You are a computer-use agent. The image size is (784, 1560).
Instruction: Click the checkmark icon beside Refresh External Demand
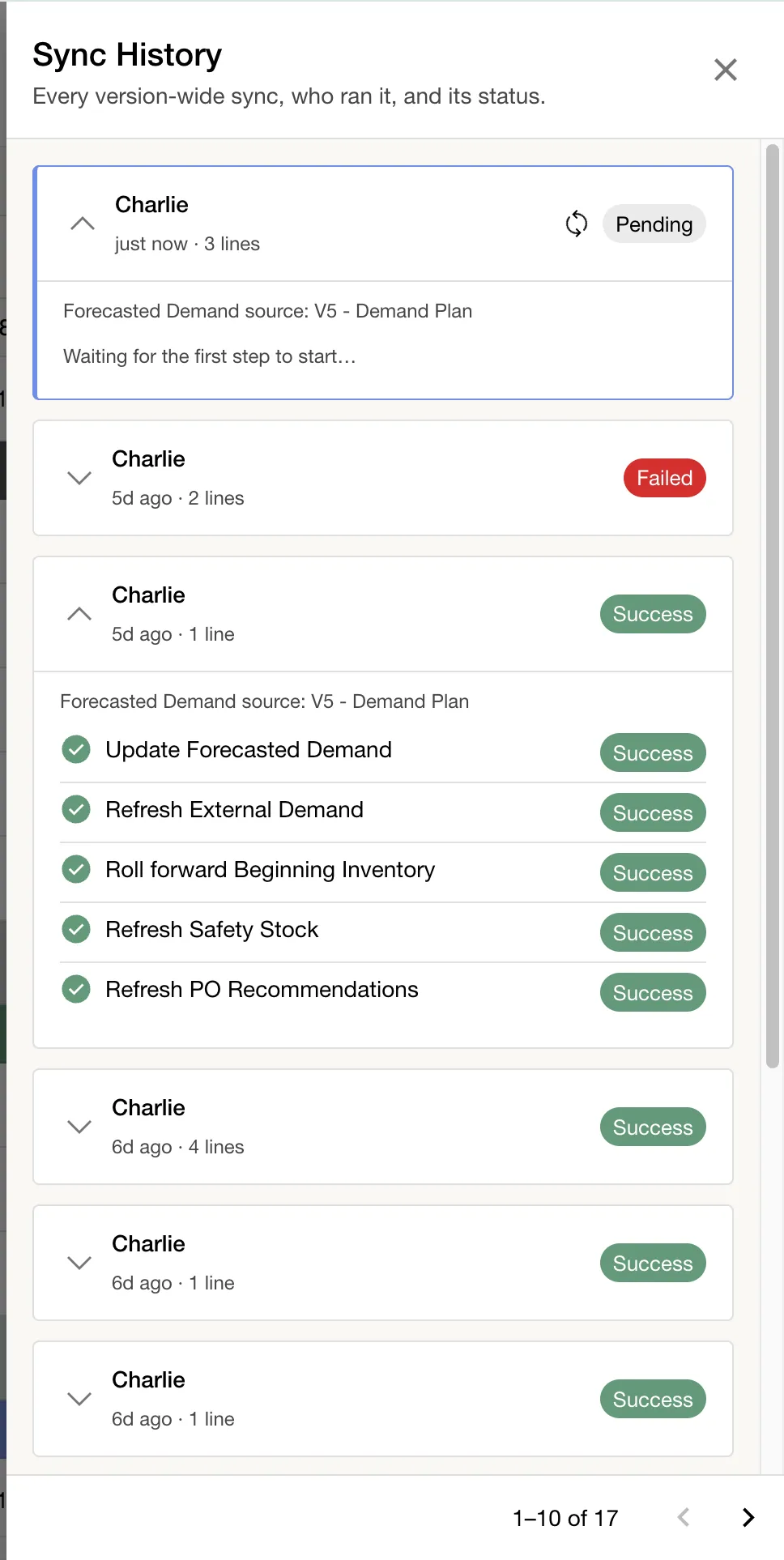[x=76, y=809]
